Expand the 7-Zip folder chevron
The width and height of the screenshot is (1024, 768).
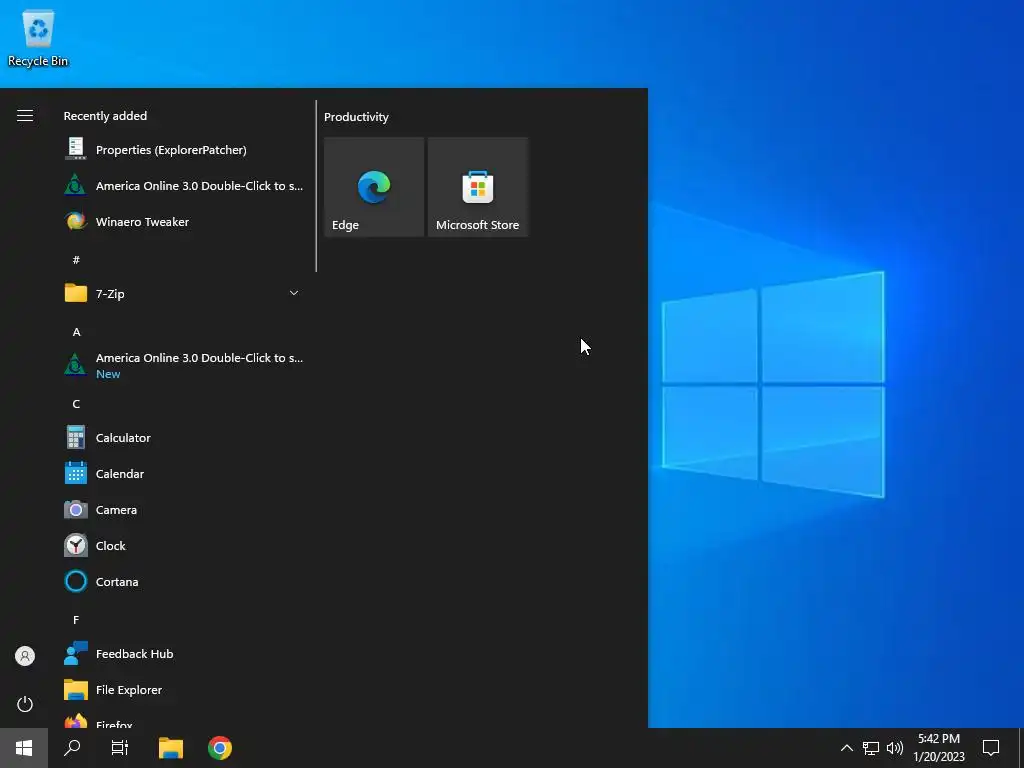pos(294,293)
